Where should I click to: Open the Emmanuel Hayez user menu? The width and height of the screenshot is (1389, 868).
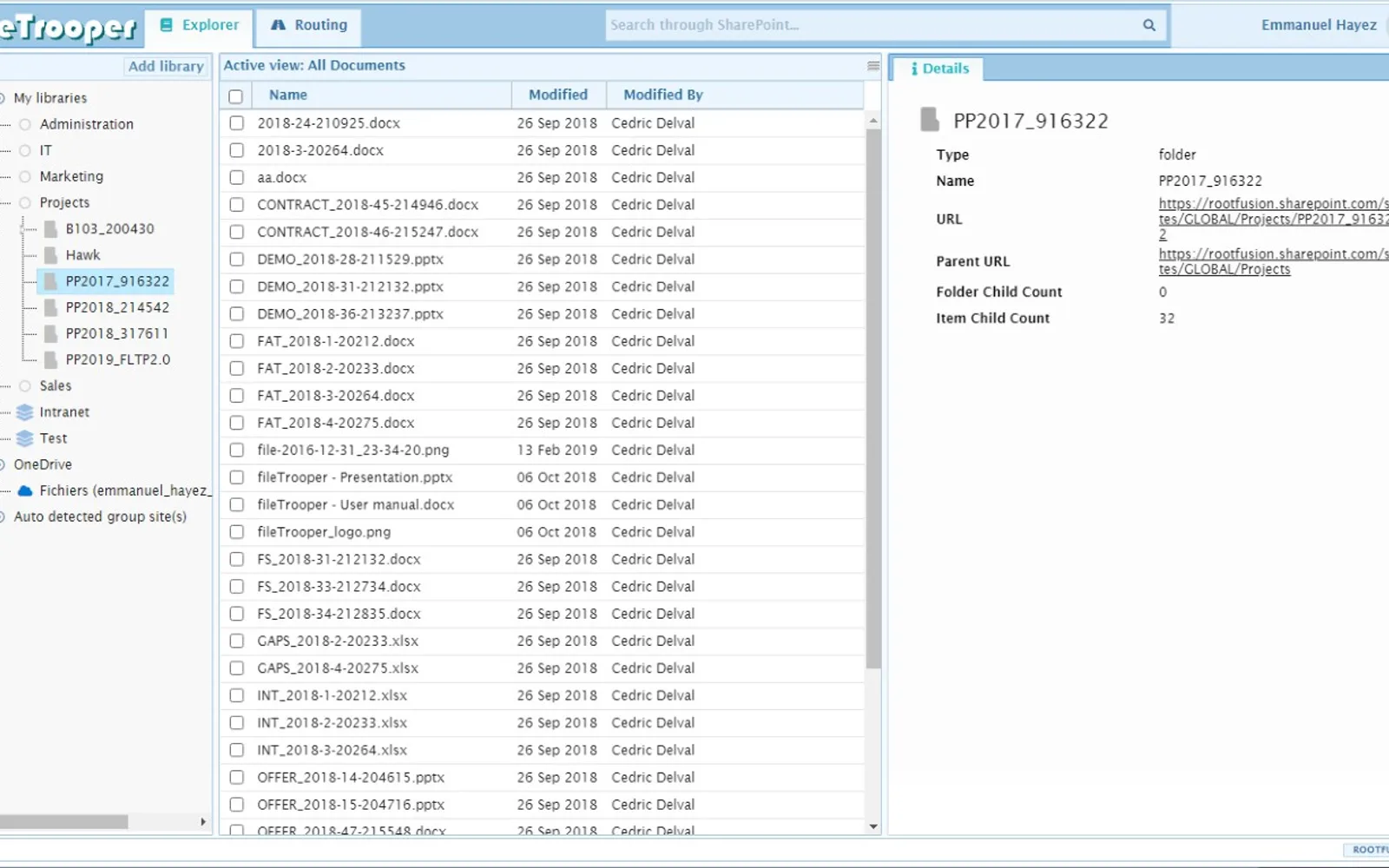(x=1319, y=25)
